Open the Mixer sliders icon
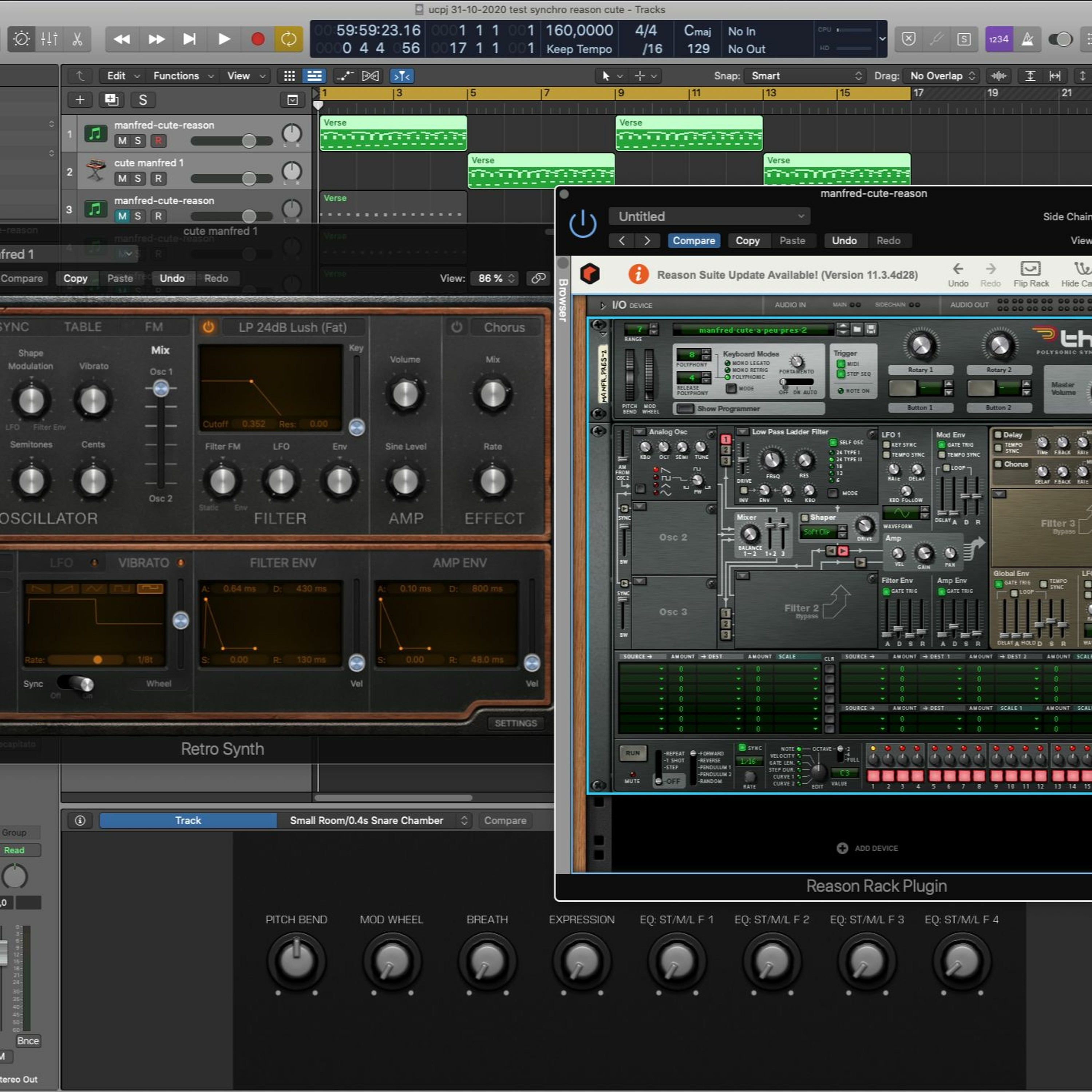1092x1092 pixels. 49,39
